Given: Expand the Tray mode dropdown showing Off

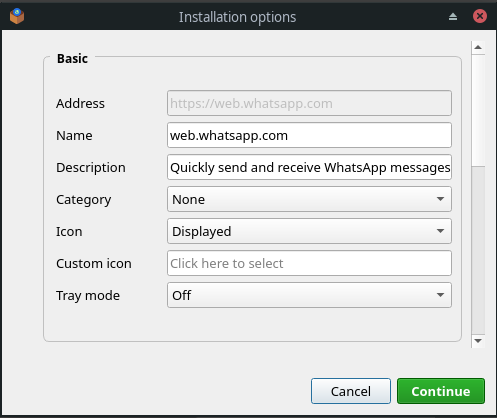Looking at the screenshot, I should click(x=309, y=295).
